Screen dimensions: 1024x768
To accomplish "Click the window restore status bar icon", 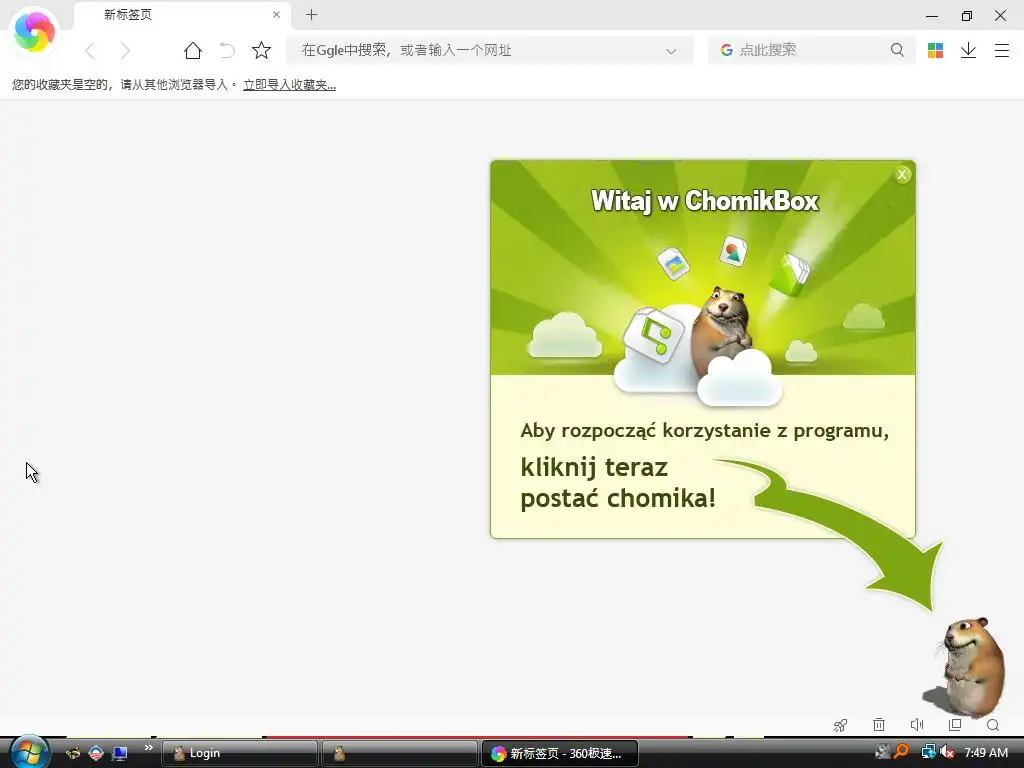I will point(955,724).
